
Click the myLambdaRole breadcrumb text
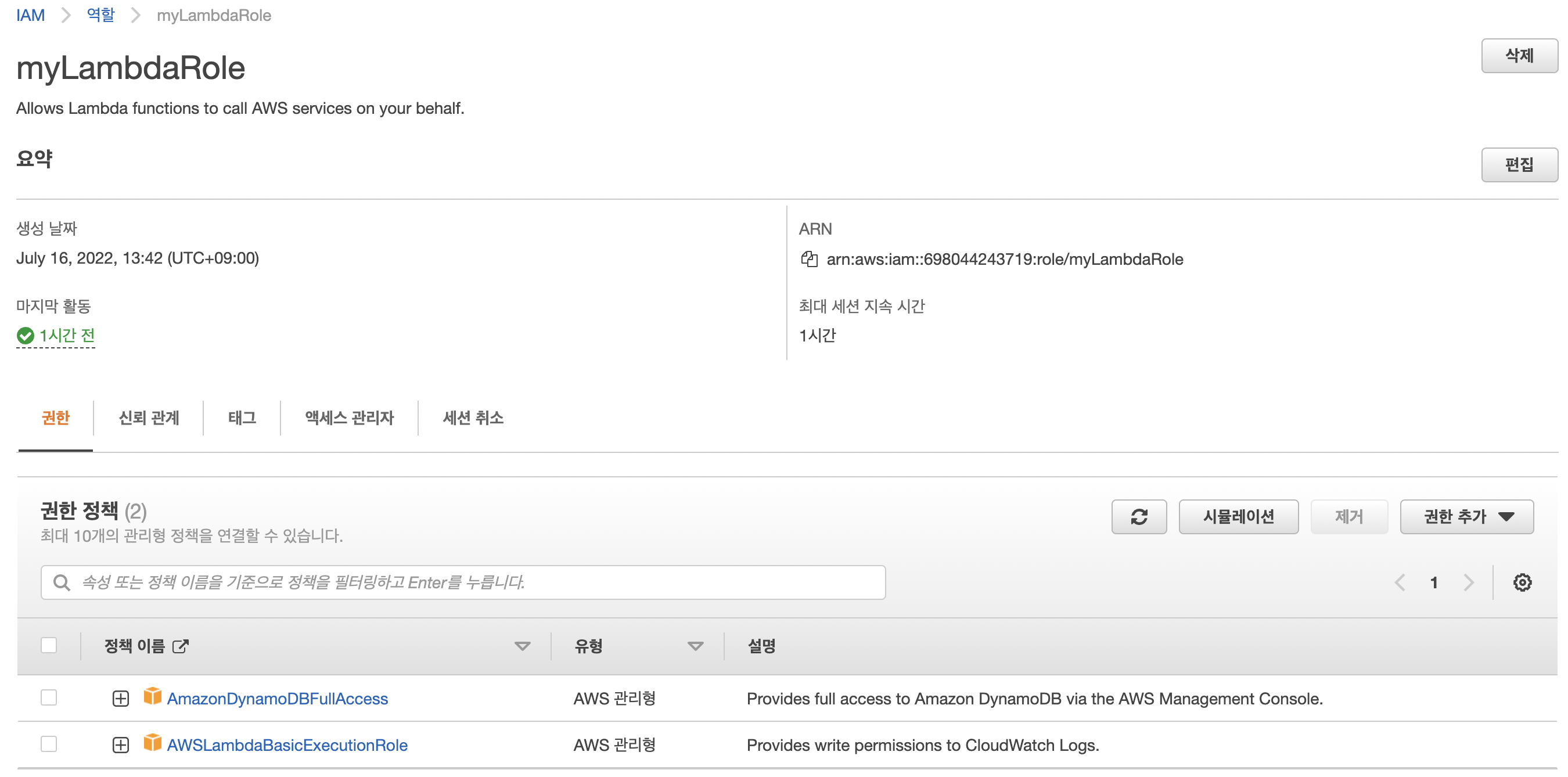tap(214, 15)
